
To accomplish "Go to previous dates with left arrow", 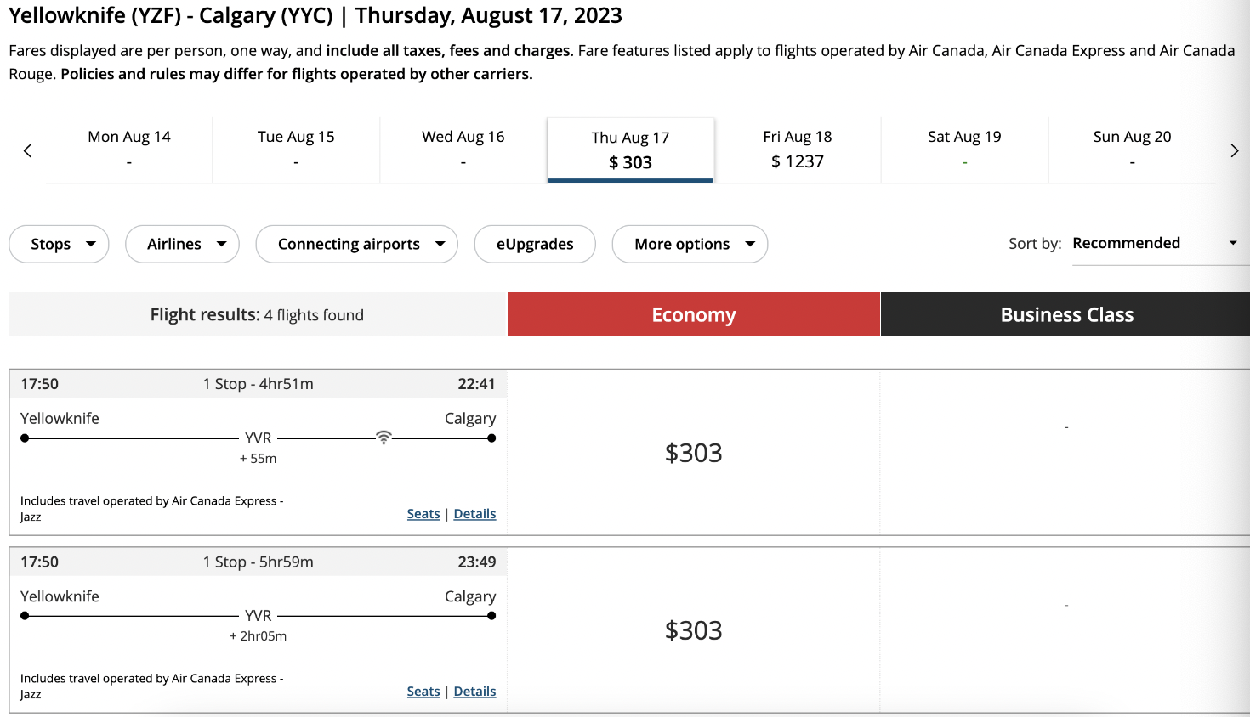I will pos(28,150).
